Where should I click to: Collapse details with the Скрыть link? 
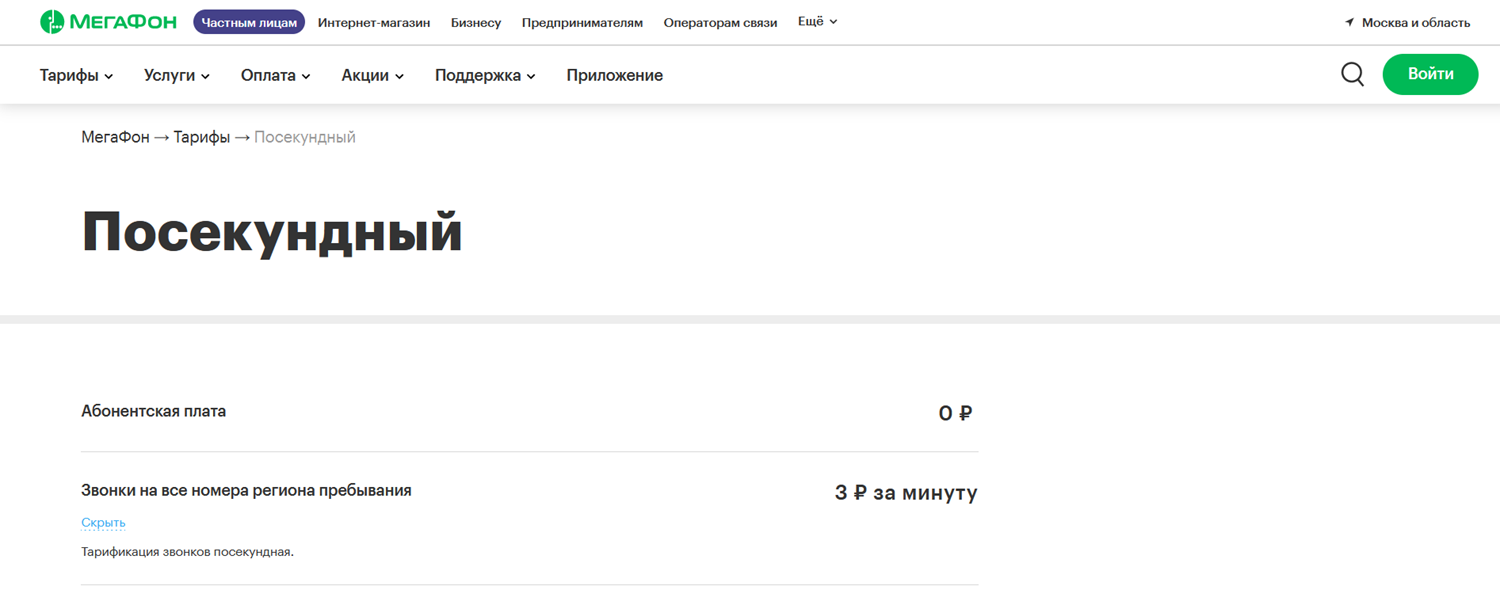tap(103, 523)
